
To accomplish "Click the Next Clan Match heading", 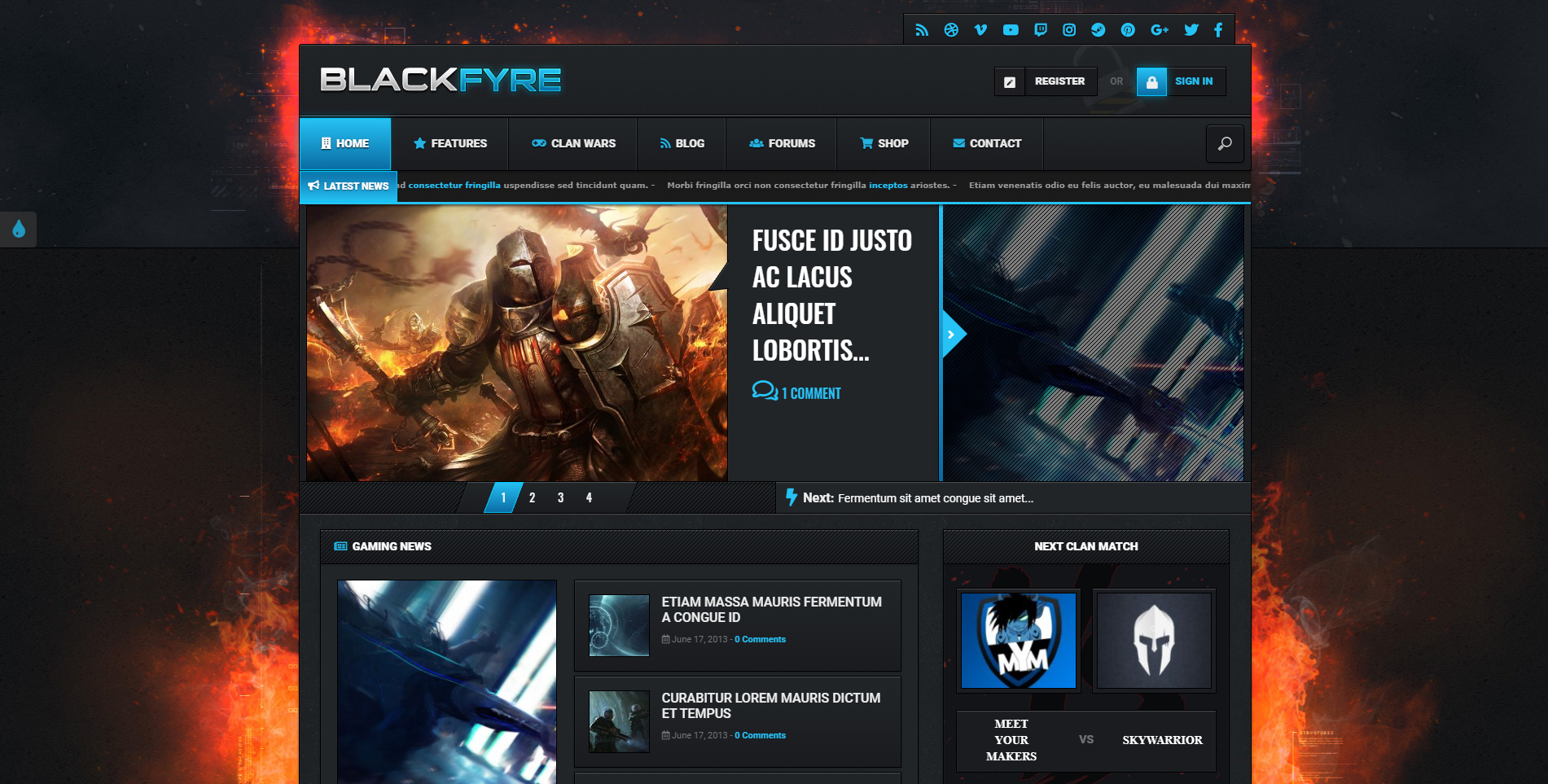I will click(1085, 546).
